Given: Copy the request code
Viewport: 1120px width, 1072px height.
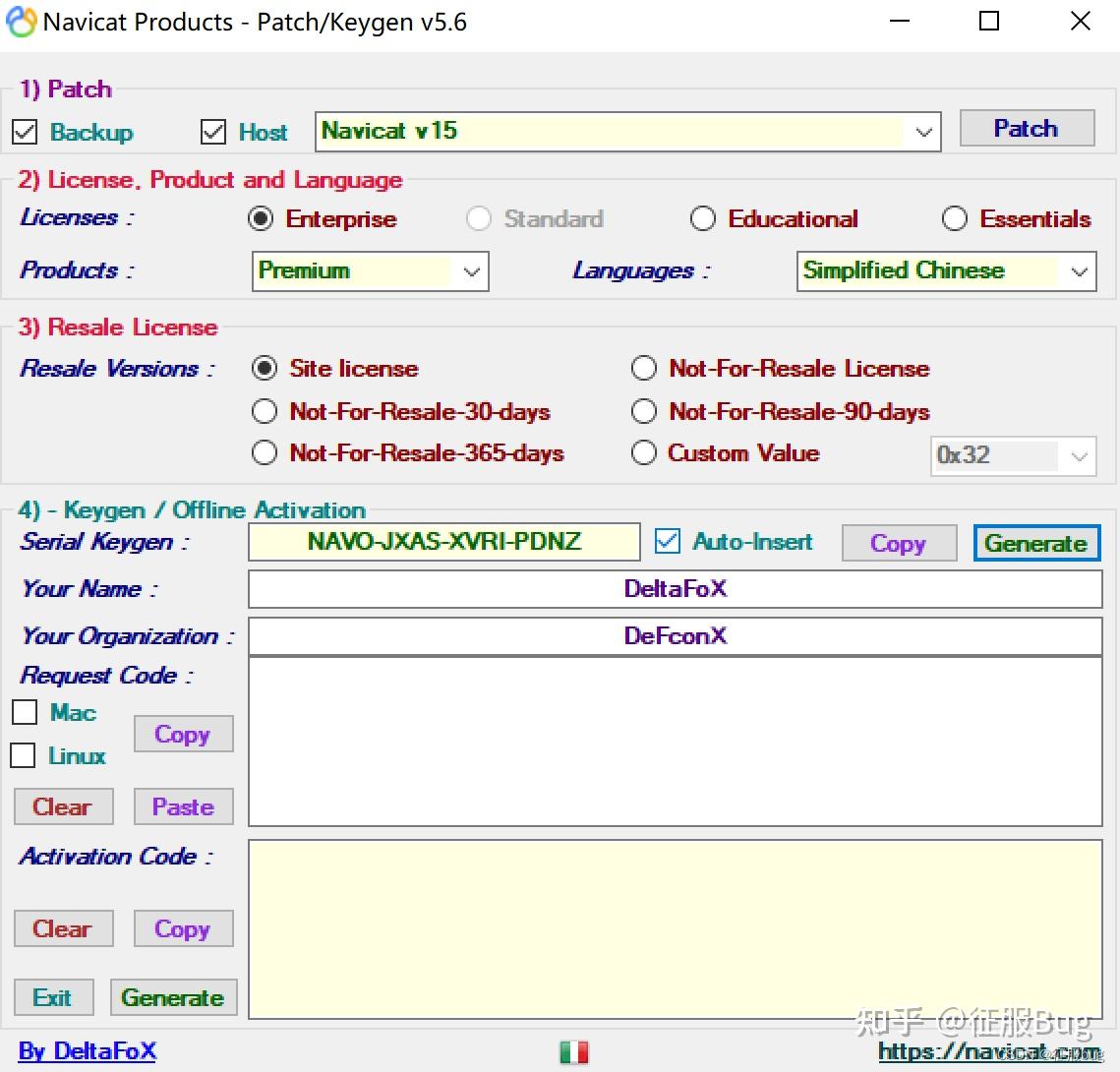Looking at the screenshot, I should point(183,735).
